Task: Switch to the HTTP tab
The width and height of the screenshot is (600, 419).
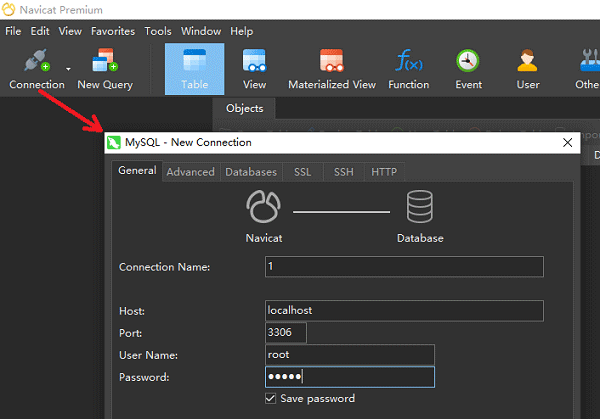Action: coord(384,172)
